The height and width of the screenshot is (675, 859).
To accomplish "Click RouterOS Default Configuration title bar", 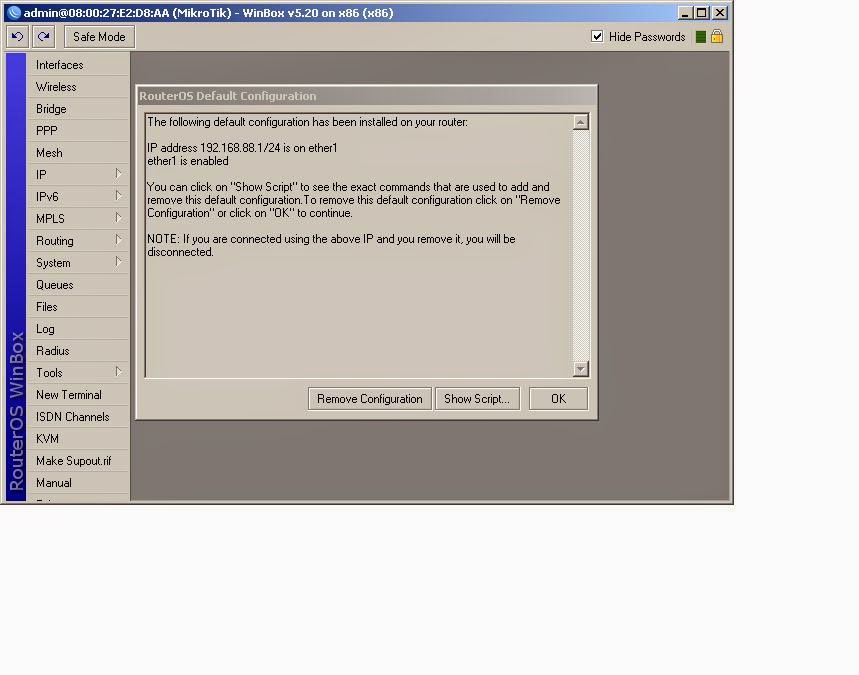I will click(366, 96).
